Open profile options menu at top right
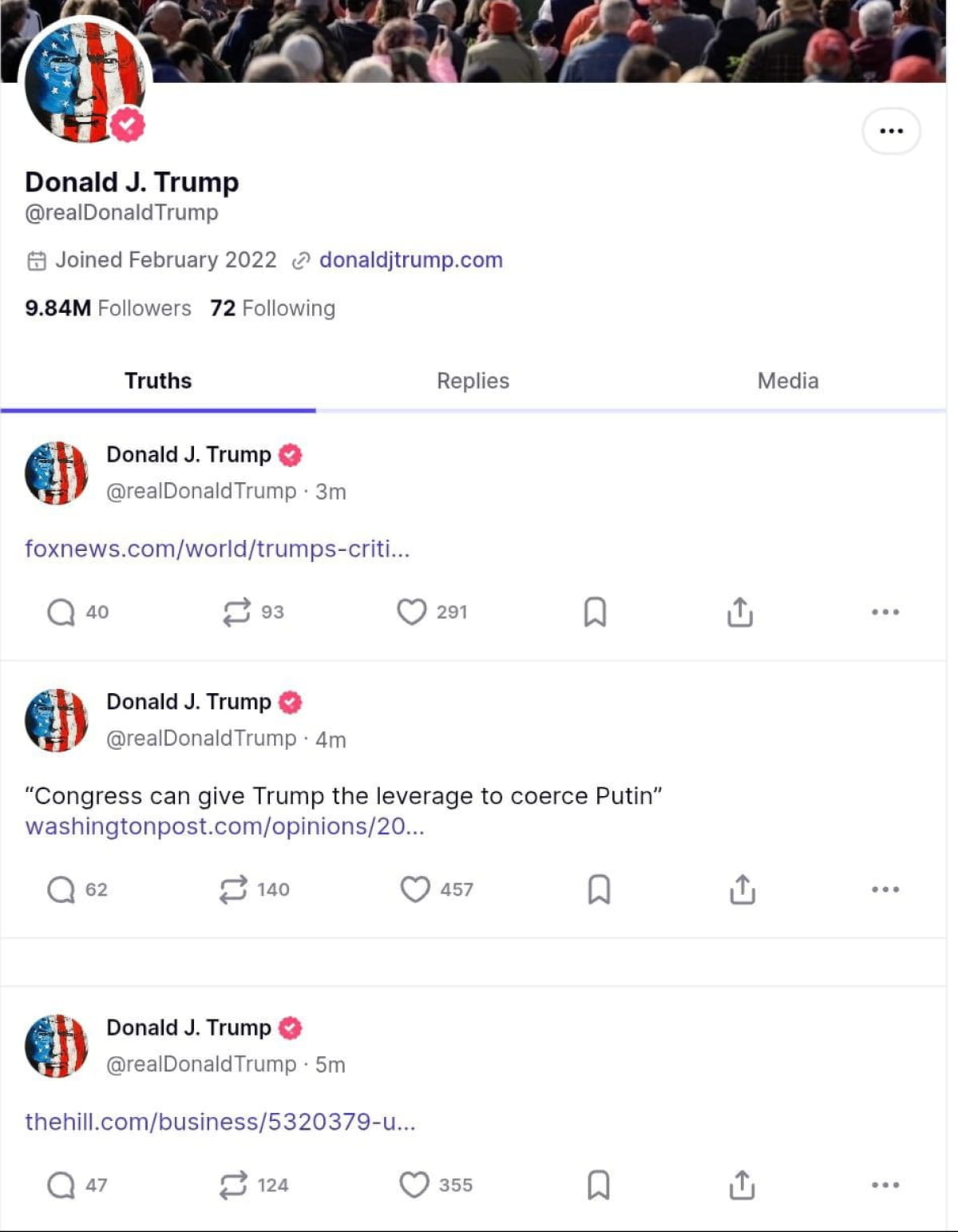This screenshot has width=958, height=1232. coord(891,131)
